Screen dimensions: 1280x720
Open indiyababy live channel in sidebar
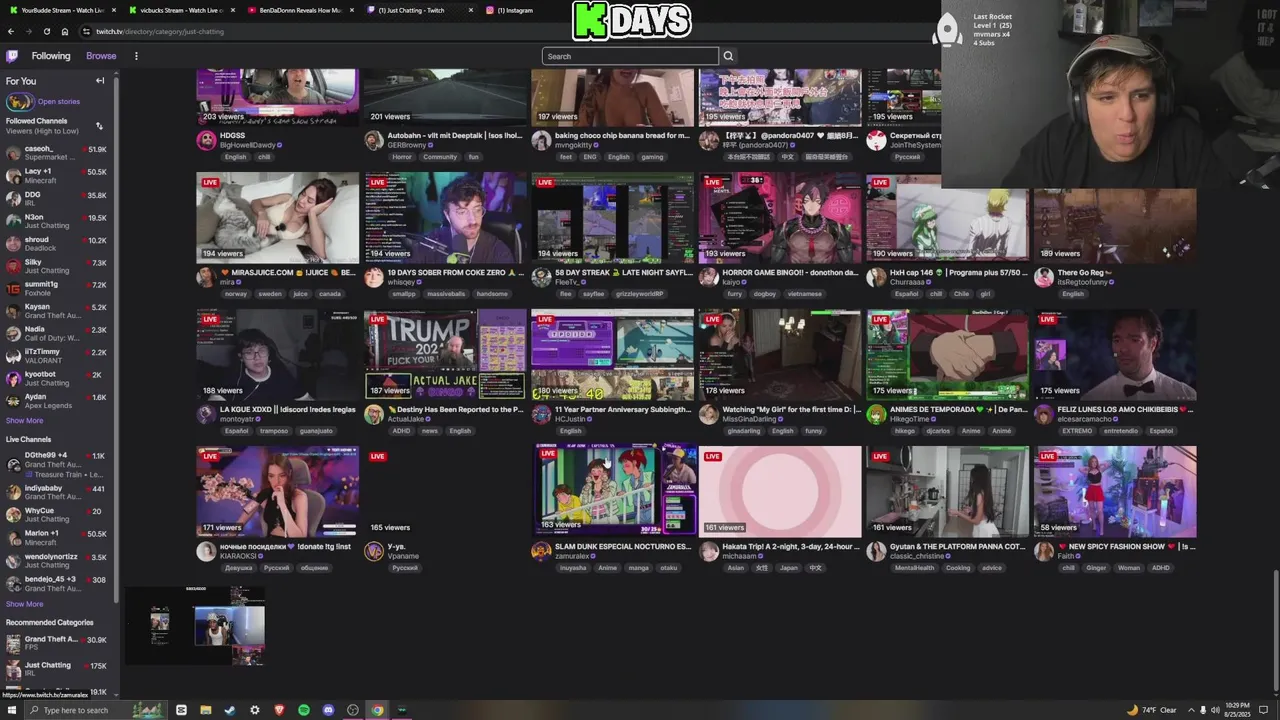(x=58, y=492)
